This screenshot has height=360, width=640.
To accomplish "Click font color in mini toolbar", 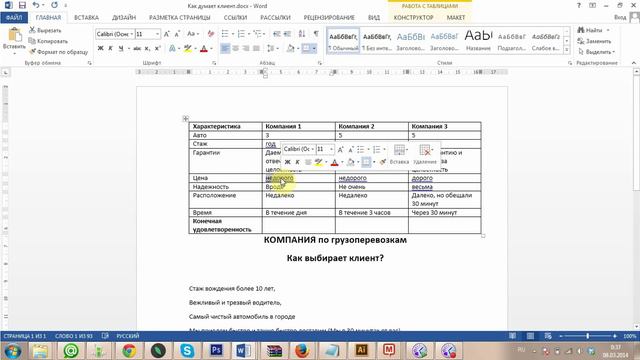I will (334, 162).
